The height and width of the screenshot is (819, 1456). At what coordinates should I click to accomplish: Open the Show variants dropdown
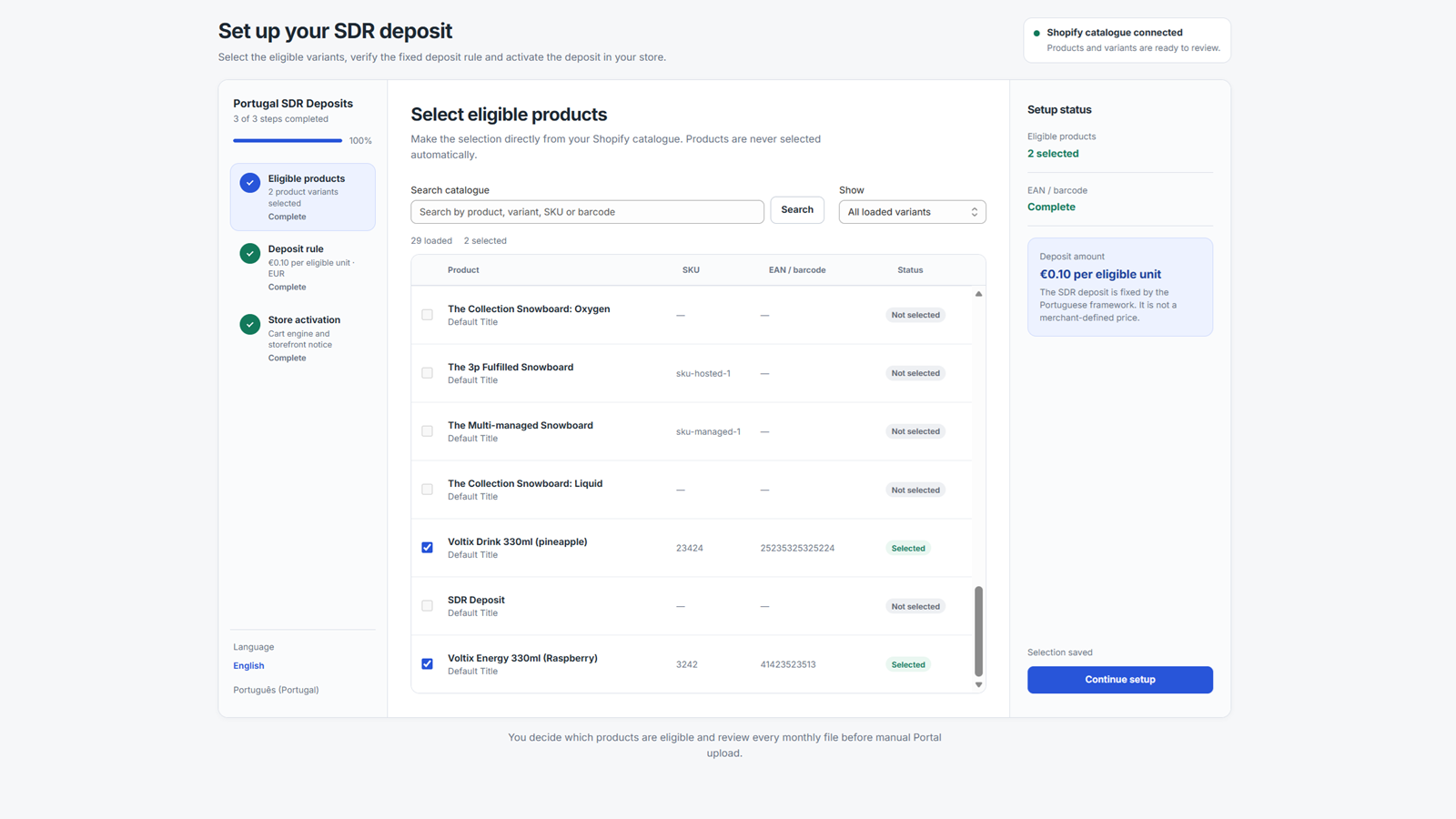[x=912, y=212]
